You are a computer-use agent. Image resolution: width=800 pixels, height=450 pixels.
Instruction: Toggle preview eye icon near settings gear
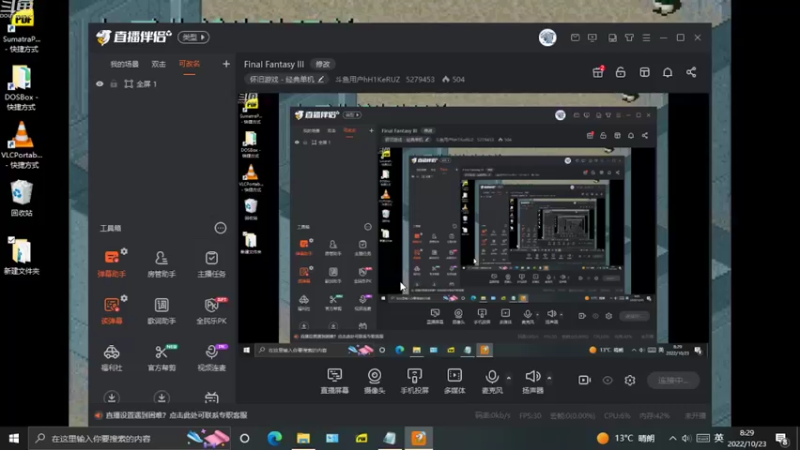pos(607,380)
